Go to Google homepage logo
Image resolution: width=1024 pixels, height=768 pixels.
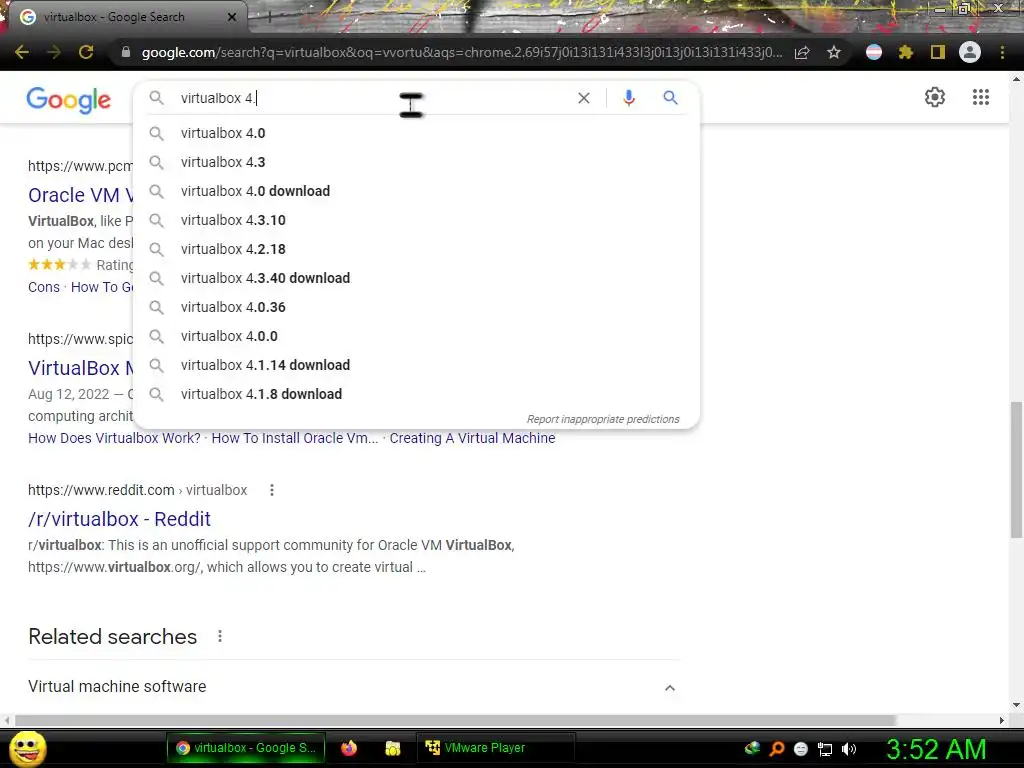coord(69,100)
